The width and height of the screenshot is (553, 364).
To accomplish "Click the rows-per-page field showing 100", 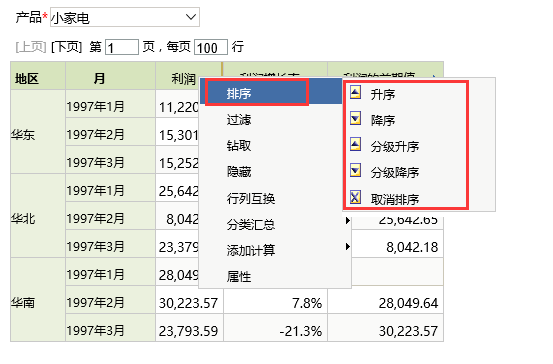I will click(x=211, y=47).
